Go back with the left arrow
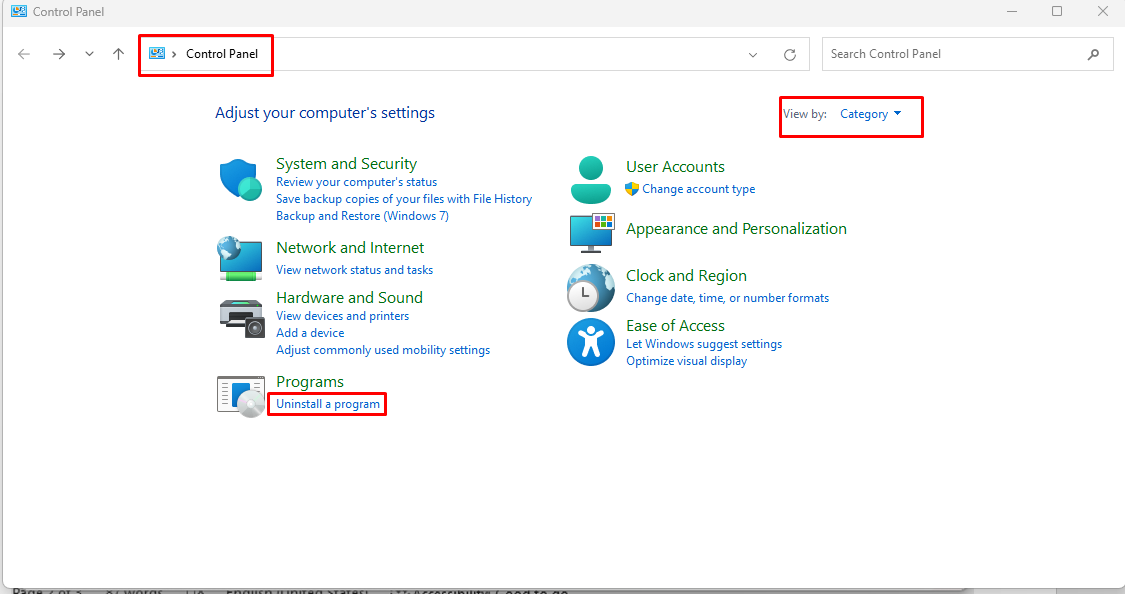This screenshot has width=1125, height=594. [x=24, y=54]
